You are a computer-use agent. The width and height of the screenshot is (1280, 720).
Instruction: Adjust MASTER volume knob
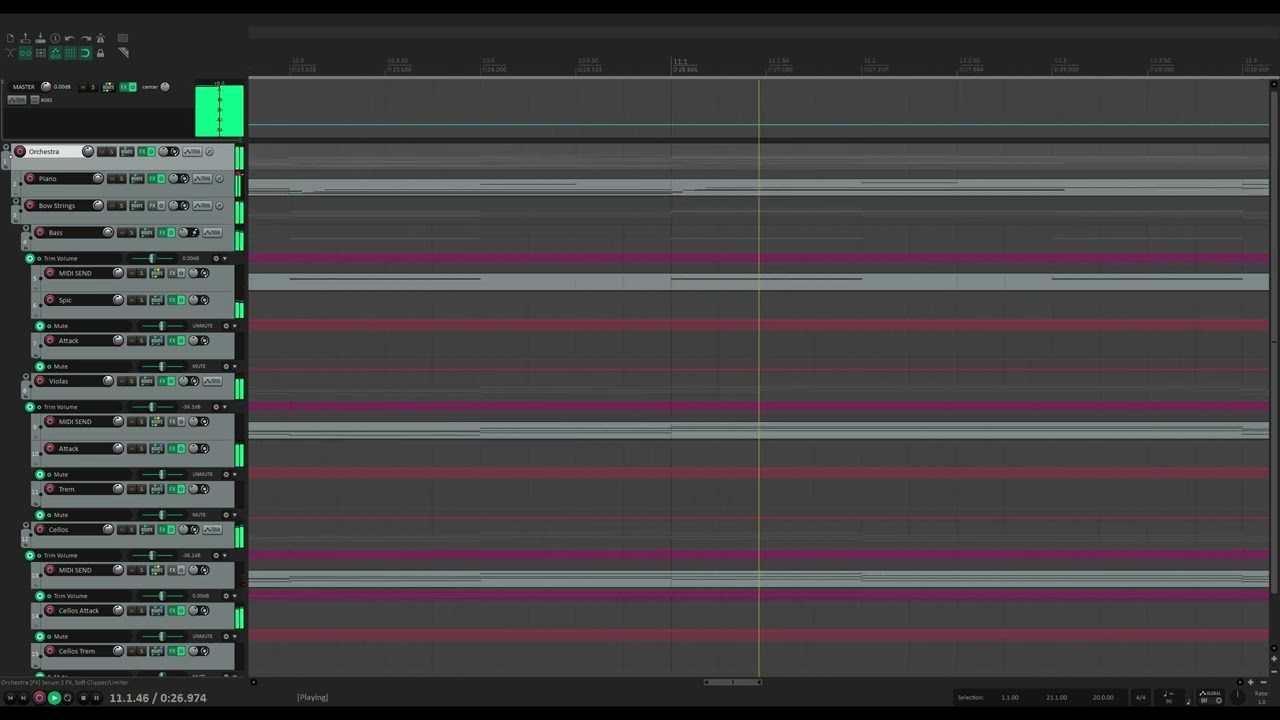(x=46, y=87)
